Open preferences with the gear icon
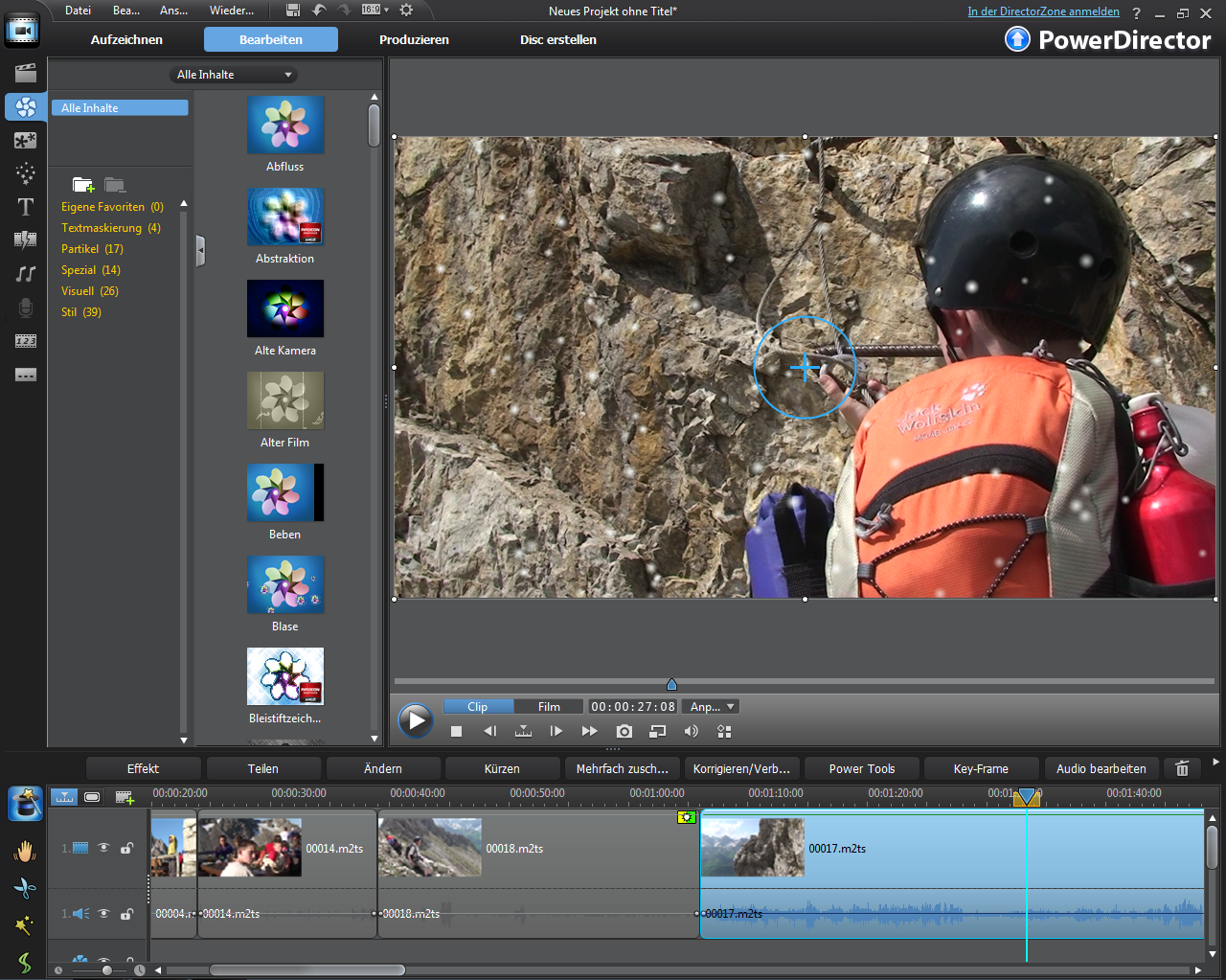Image resolution: width=1226 pixels, height=980 pixels. (x=406, y=10)
